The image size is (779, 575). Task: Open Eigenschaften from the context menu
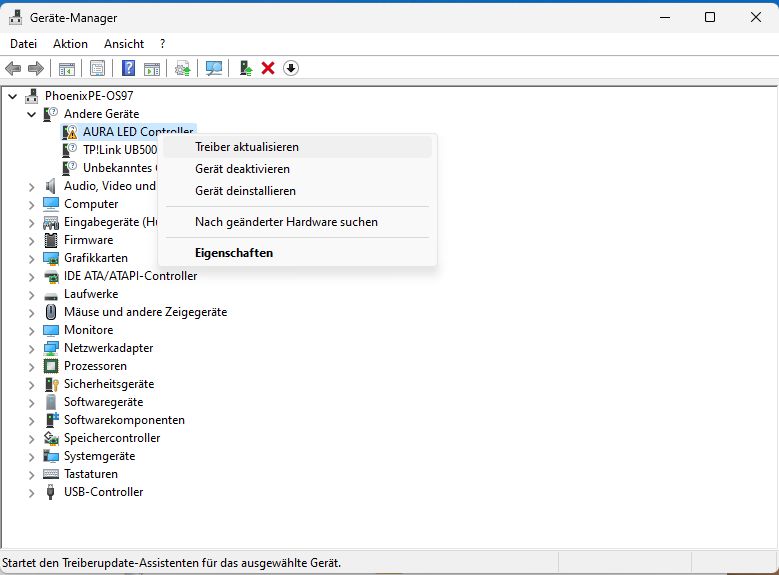[x=298, y=253]
